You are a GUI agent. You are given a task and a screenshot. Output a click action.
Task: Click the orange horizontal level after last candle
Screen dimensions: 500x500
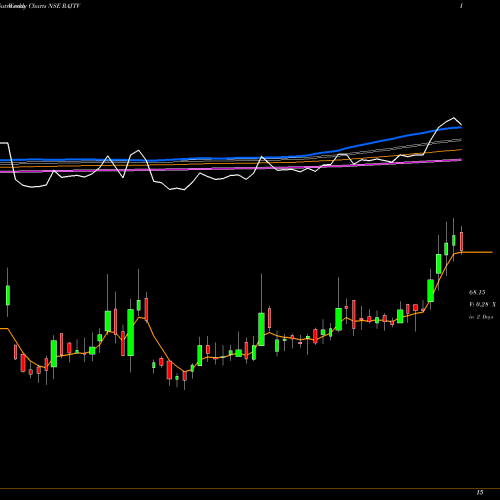tap(477, 252)
